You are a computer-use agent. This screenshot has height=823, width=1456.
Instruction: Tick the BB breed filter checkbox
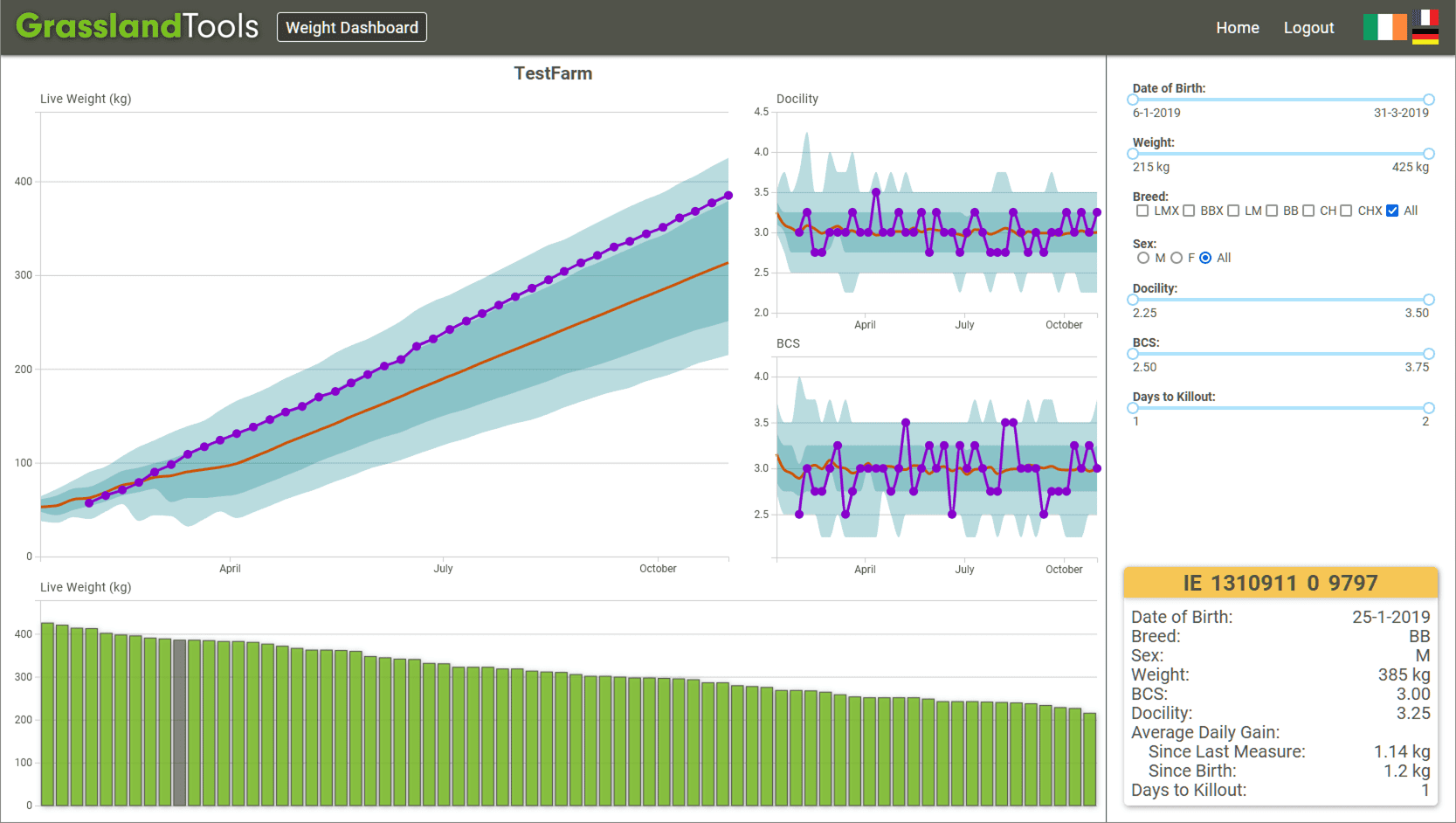(x=1272, y=211)
